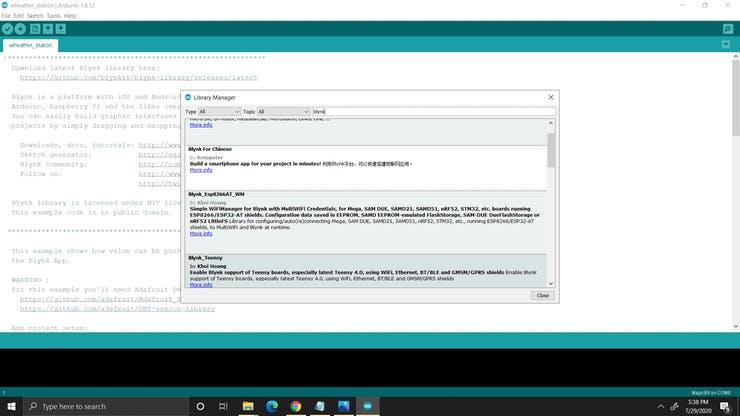Open More info for Blynk For Chinese
Screen dimensions: 740x416
point(201,170)
